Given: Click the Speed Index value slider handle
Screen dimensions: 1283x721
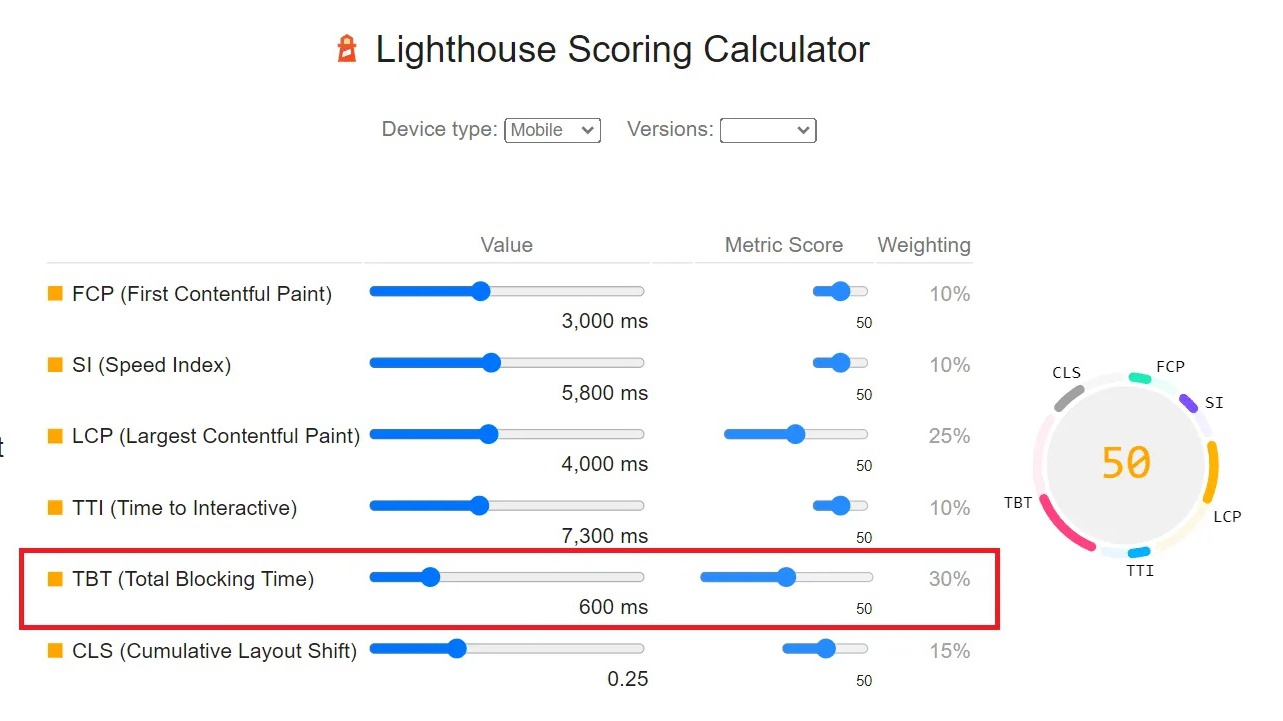Looking at the screenshot, I should coord(491,362).
